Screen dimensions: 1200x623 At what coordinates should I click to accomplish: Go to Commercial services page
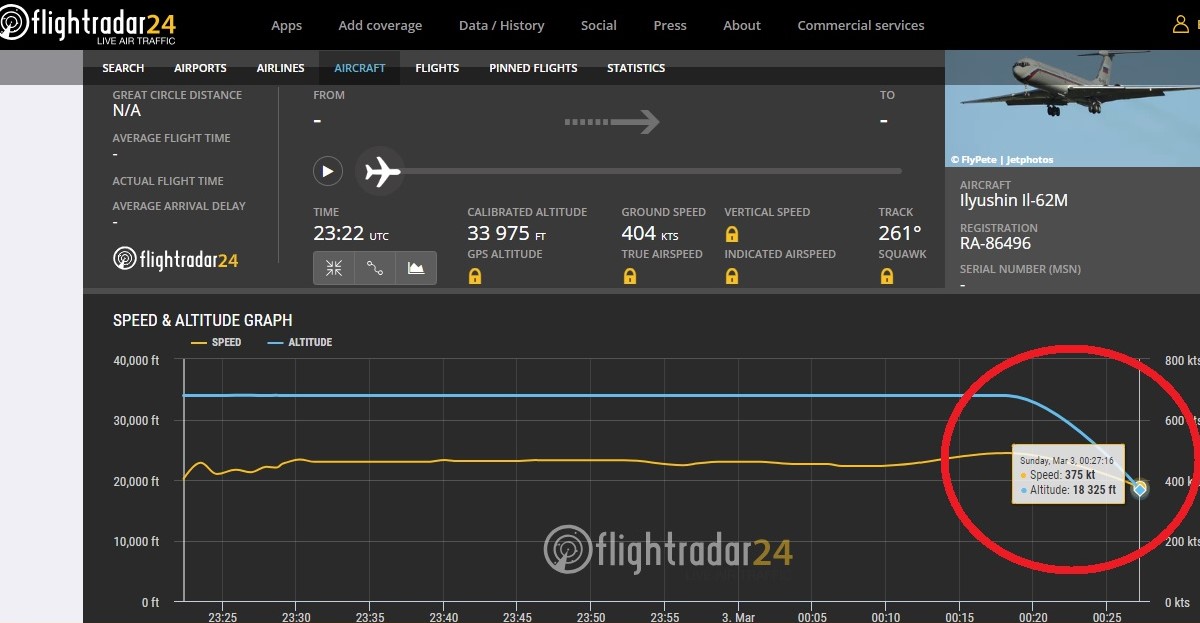(860, 25)
